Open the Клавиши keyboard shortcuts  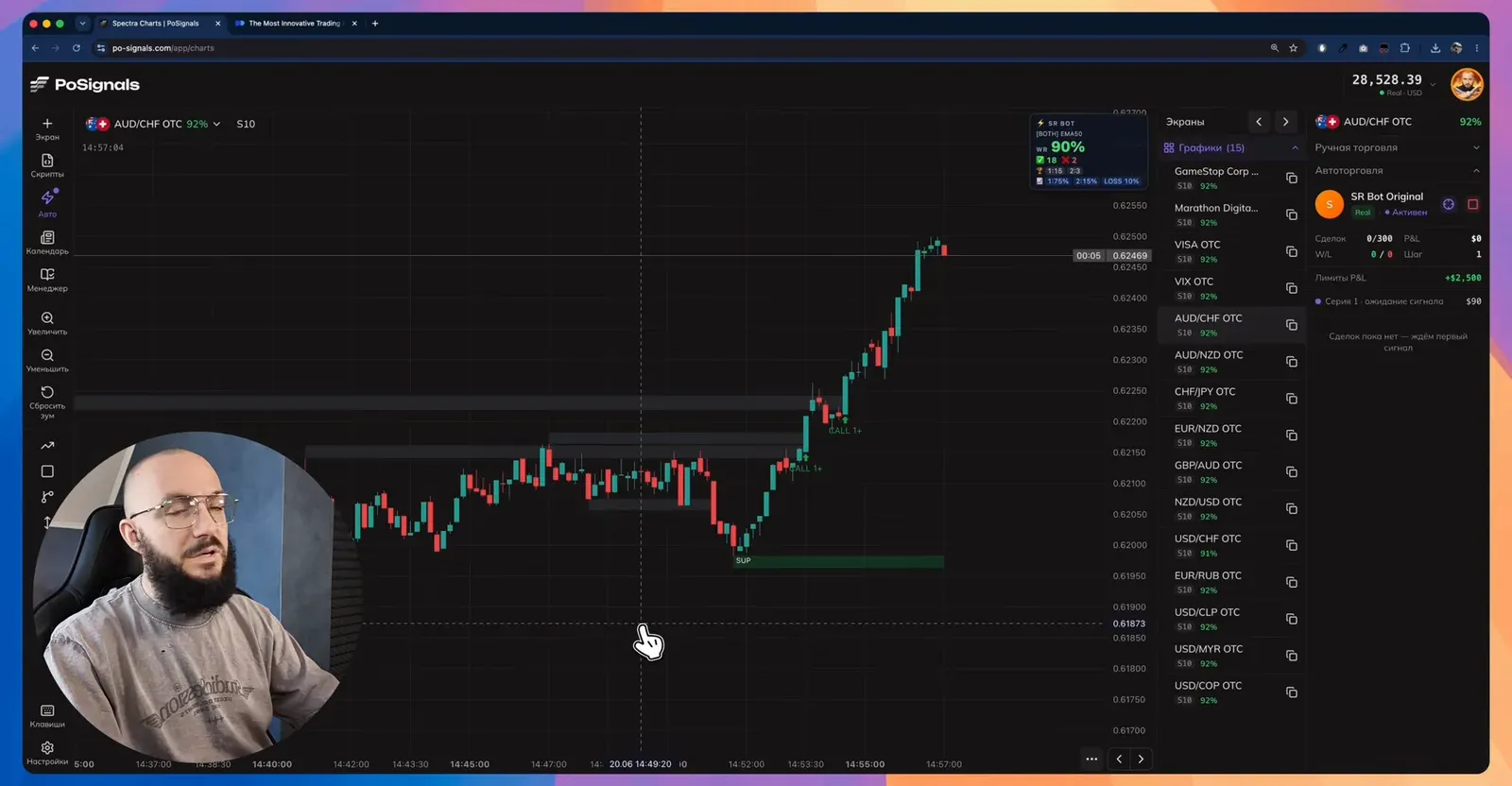pyautogui.click(x=47, y=715)
